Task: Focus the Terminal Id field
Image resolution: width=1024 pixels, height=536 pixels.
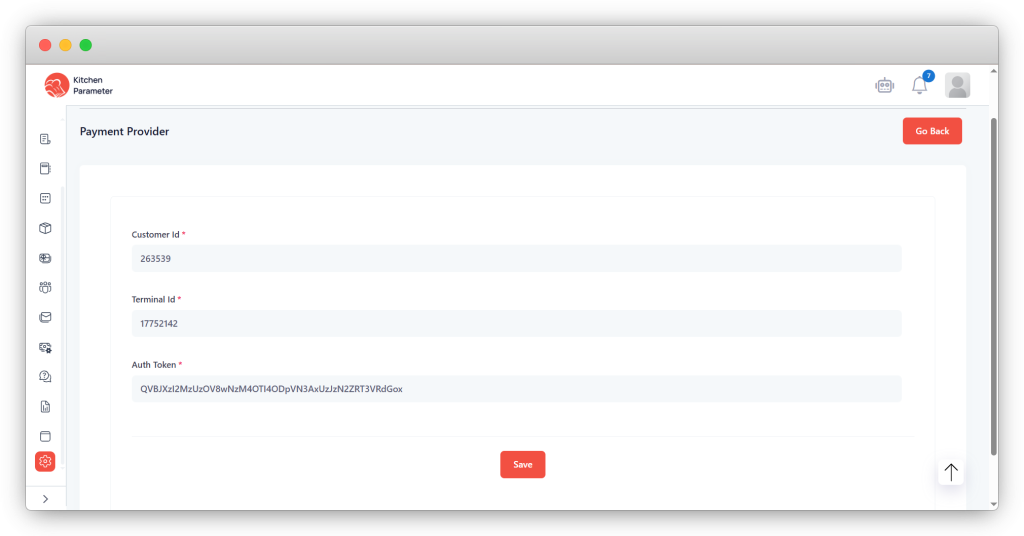Action: (516, 324)
